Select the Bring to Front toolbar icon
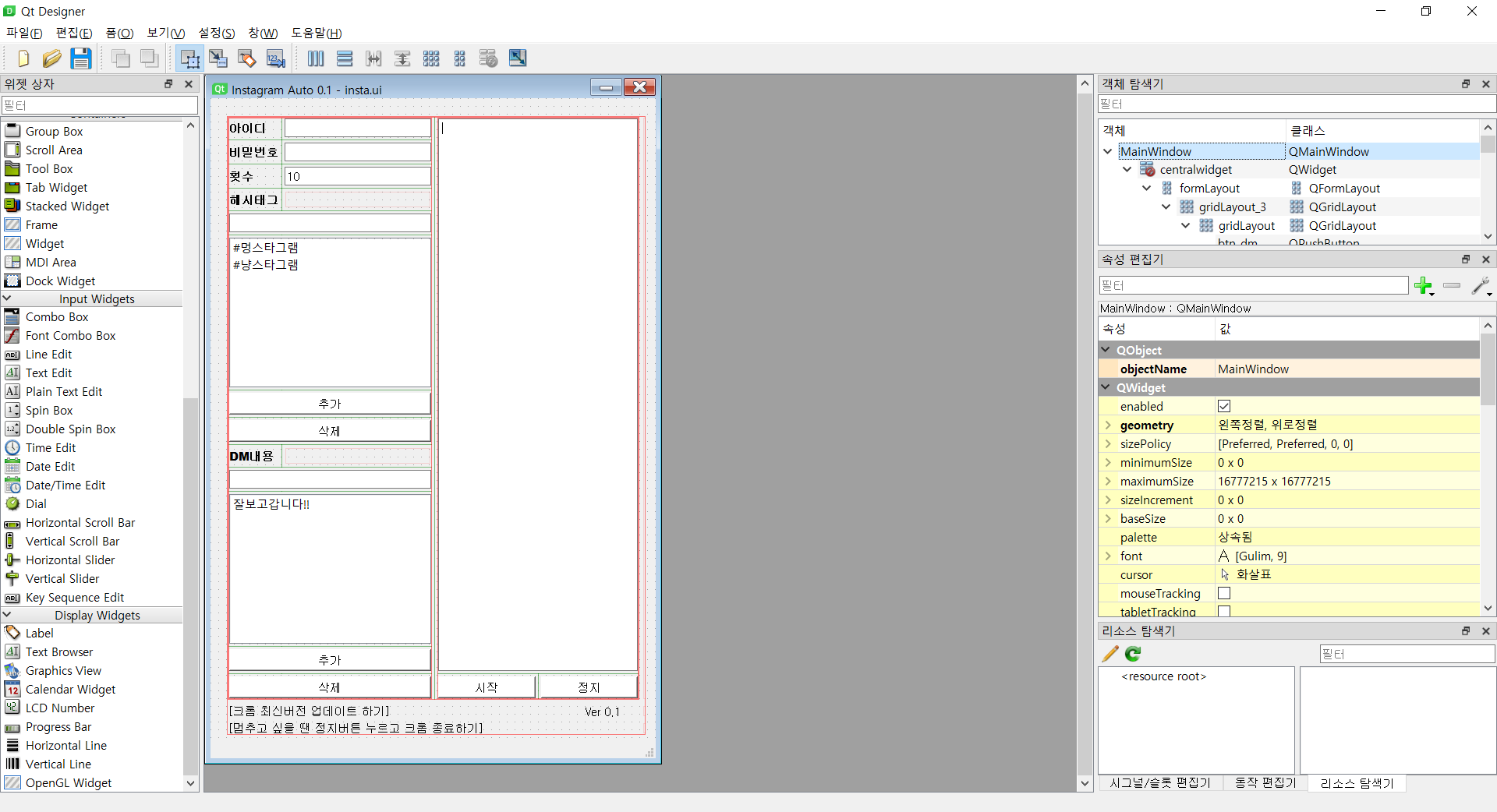The image size is (1497, 812). 150,58
